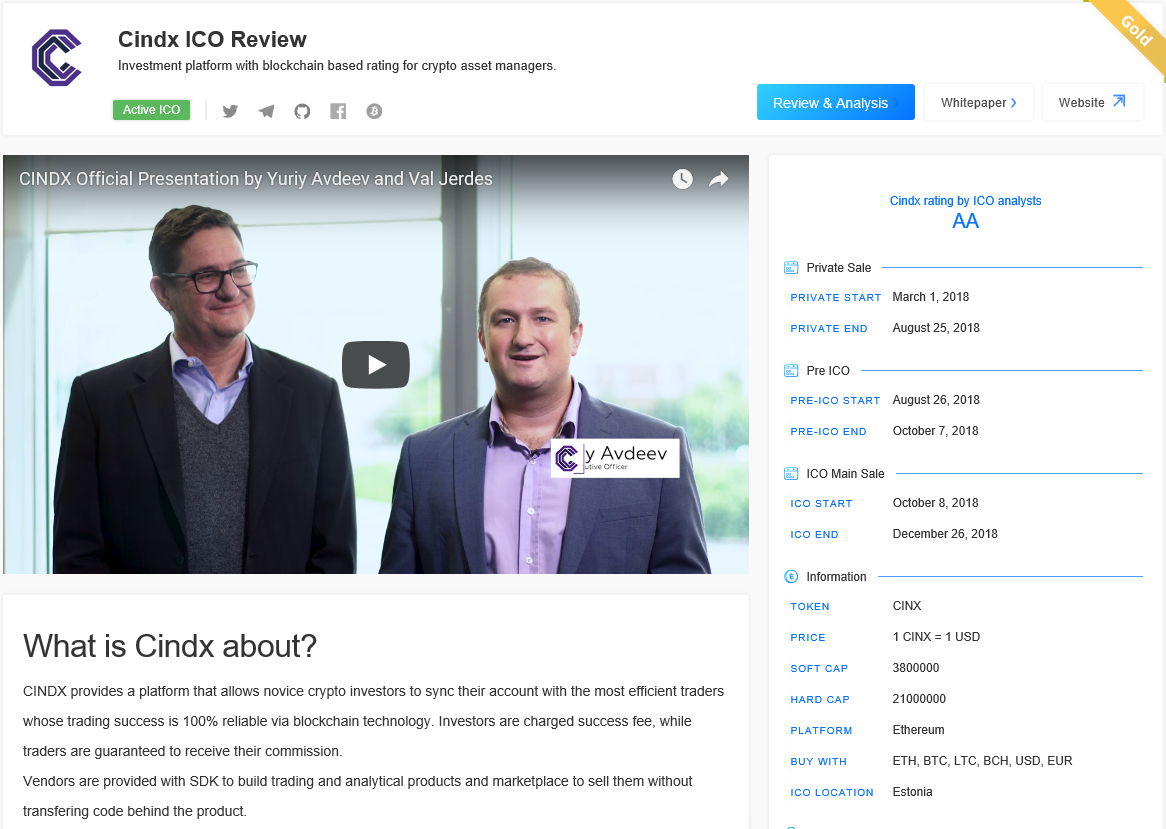
Task: Click the Active ICO status badge
Action: coord(152,109)
